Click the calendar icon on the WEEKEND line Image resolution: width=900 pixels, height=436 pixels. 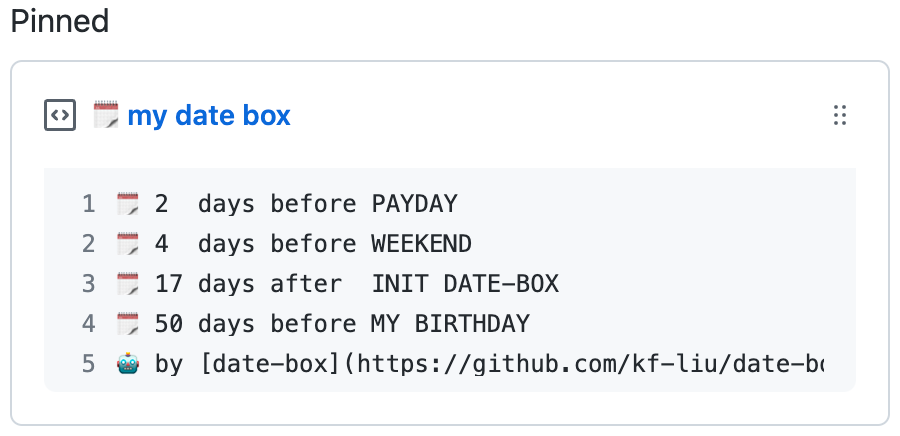[x=127, y=245]
